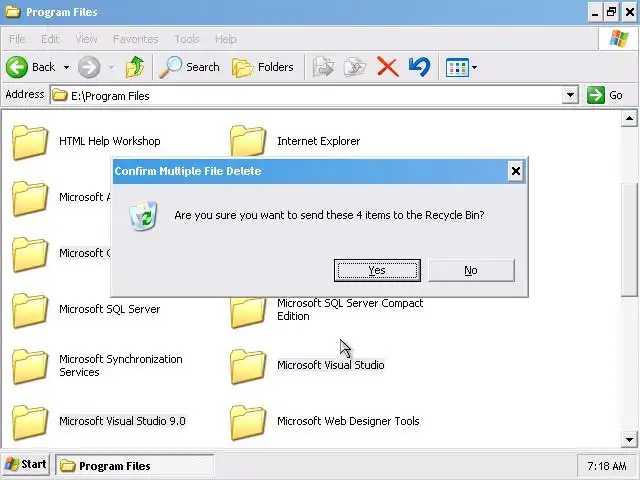Click the Program Files taskbar button

134,466
